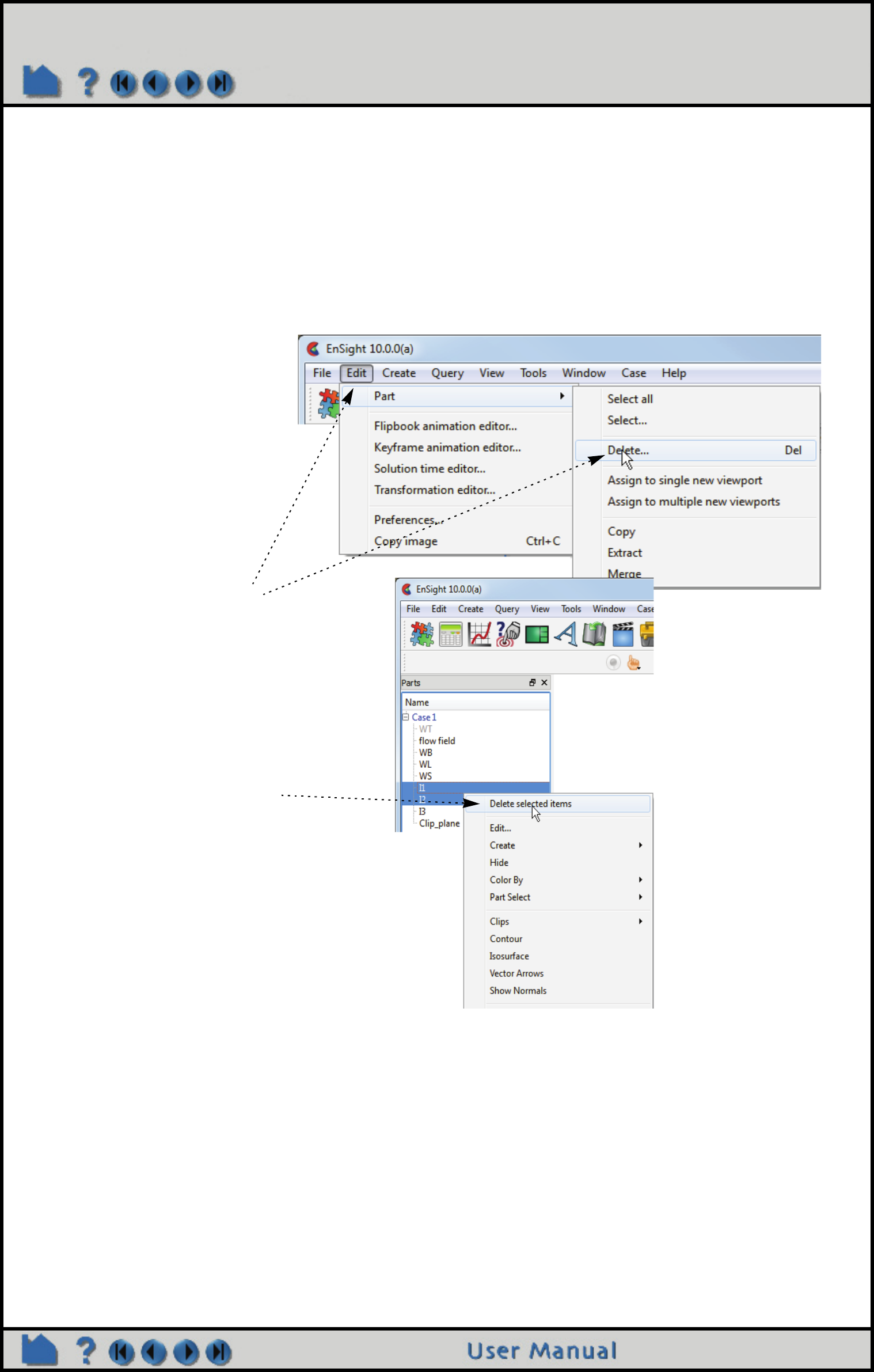Select the interactive probe query icon
Image resolution: width=874 pixels, height=1372 pixels.
coord(508,634)
